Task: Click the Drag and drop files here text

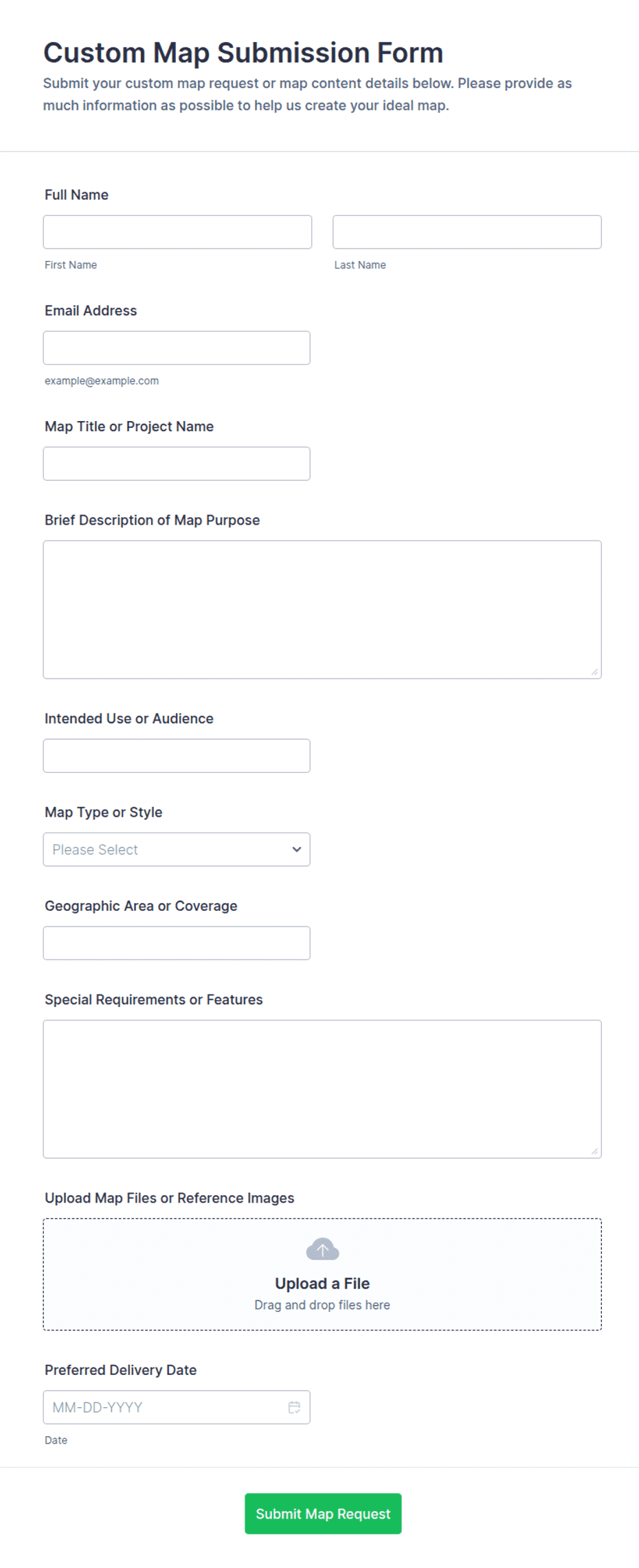Action: click(322, 1305)
